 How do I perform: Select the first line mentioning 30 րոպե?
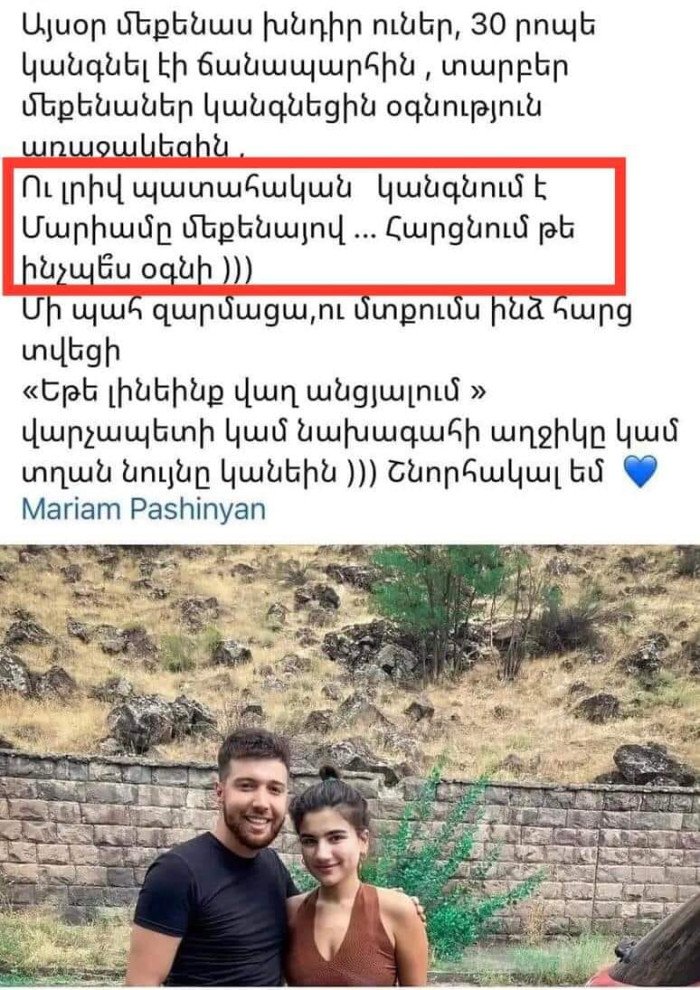tap(309, 27)
